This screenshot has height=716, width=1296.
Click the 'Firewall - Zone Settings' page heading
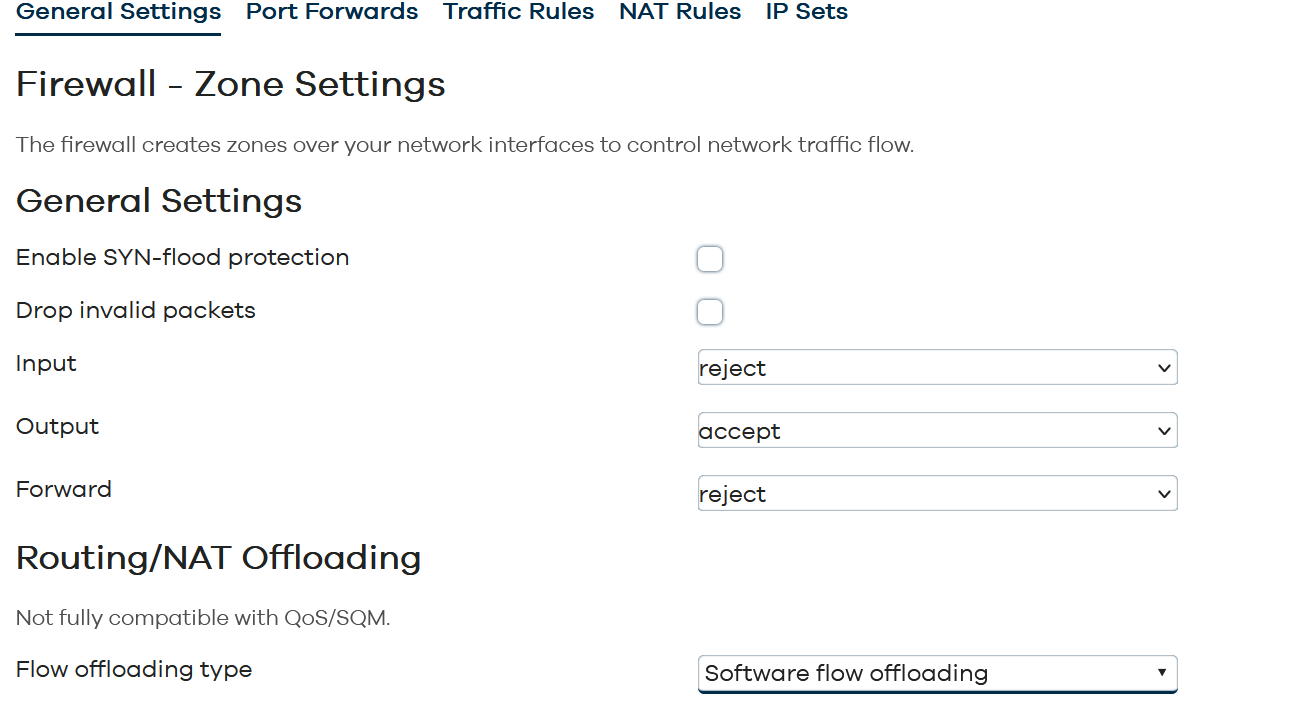(231, 84)
